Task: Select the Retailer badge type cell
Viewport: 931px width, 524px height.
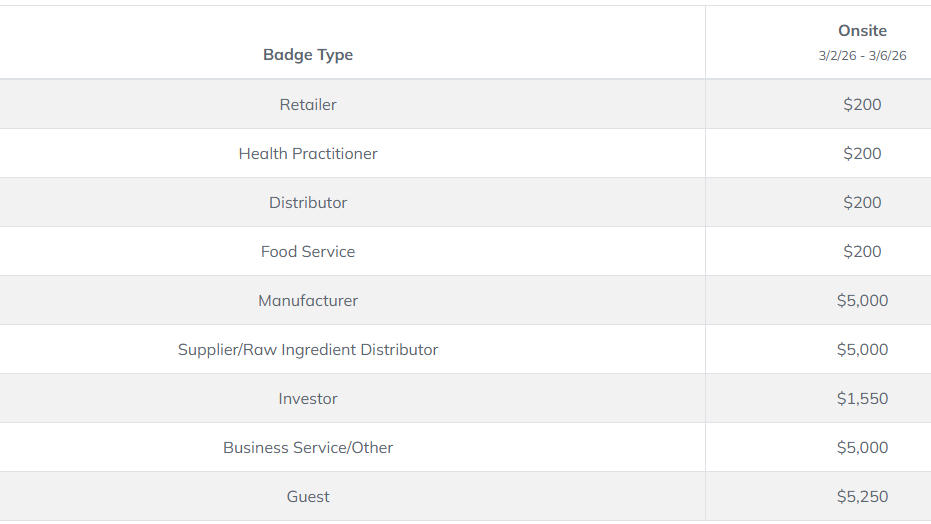Action: (x=308, y=104)
